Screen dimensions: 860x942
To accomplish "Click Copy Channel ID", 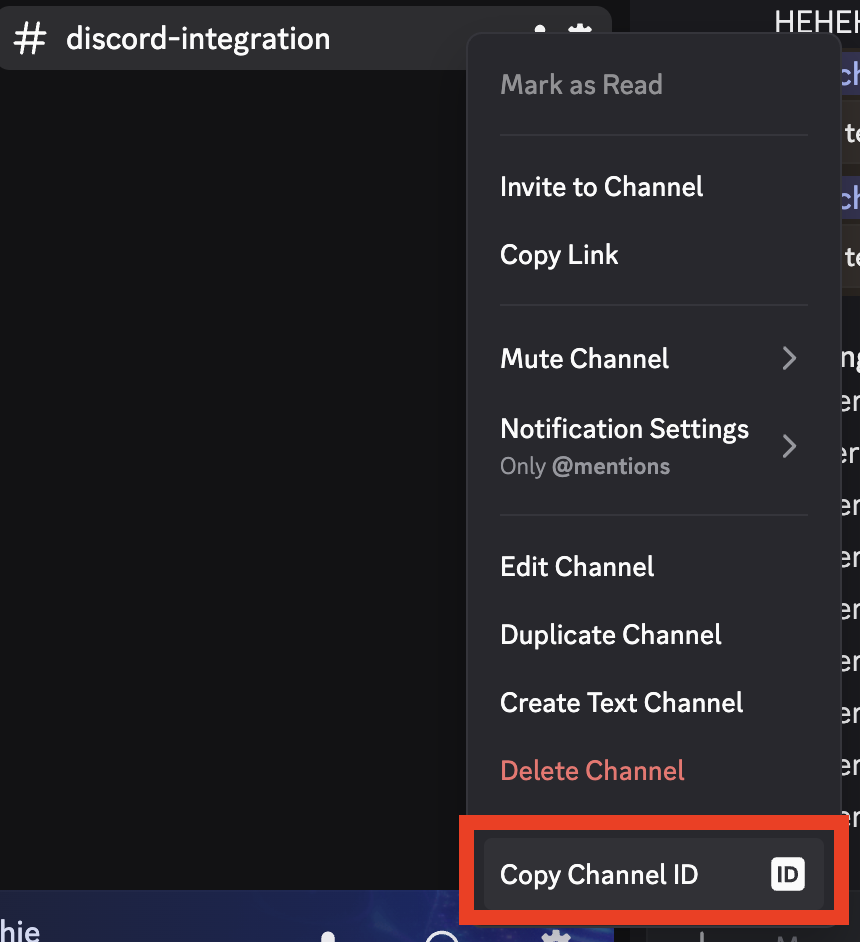I will [x=598, y=874].
